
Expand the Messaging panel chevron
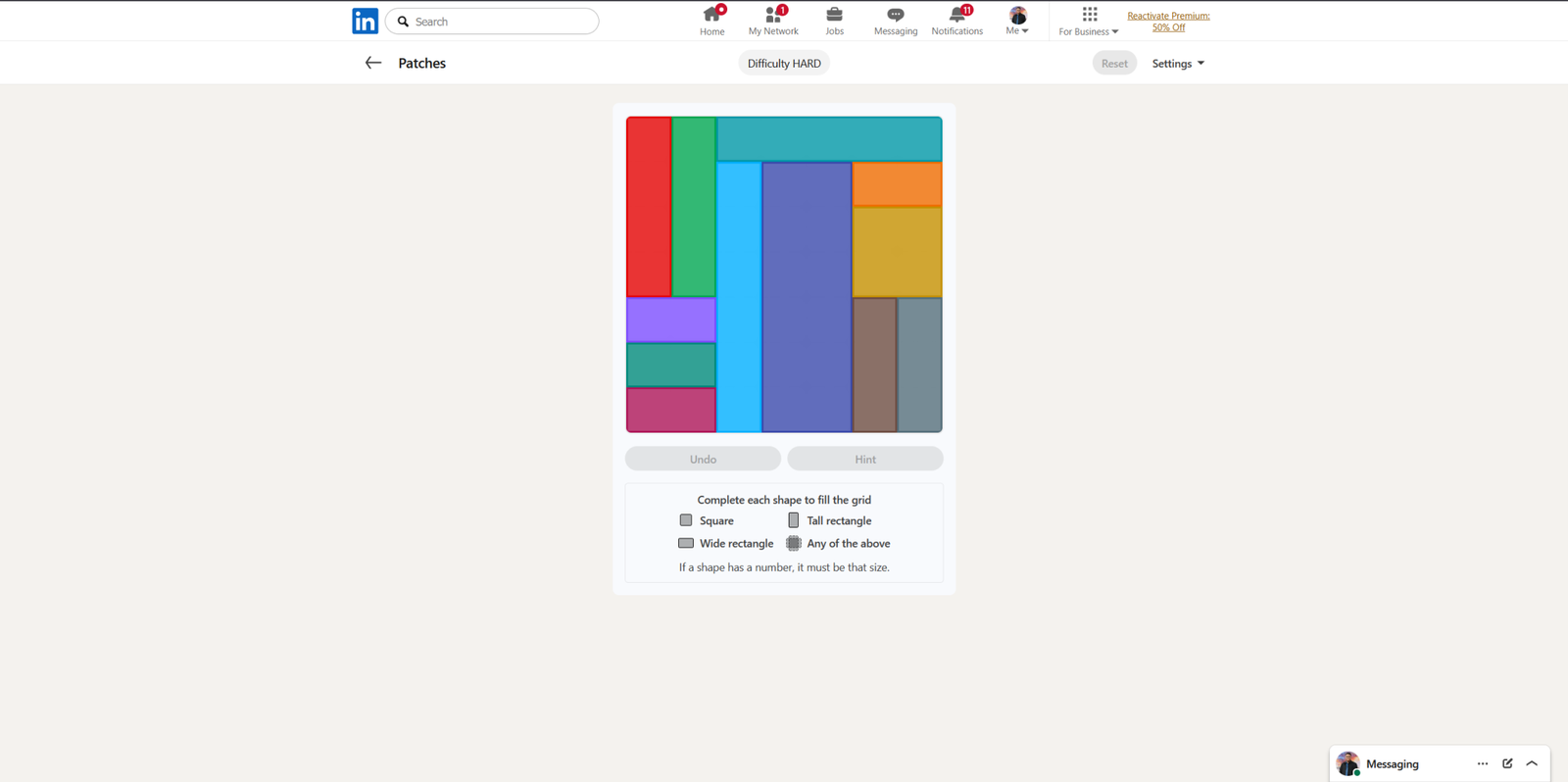[x=1532, y=763]
